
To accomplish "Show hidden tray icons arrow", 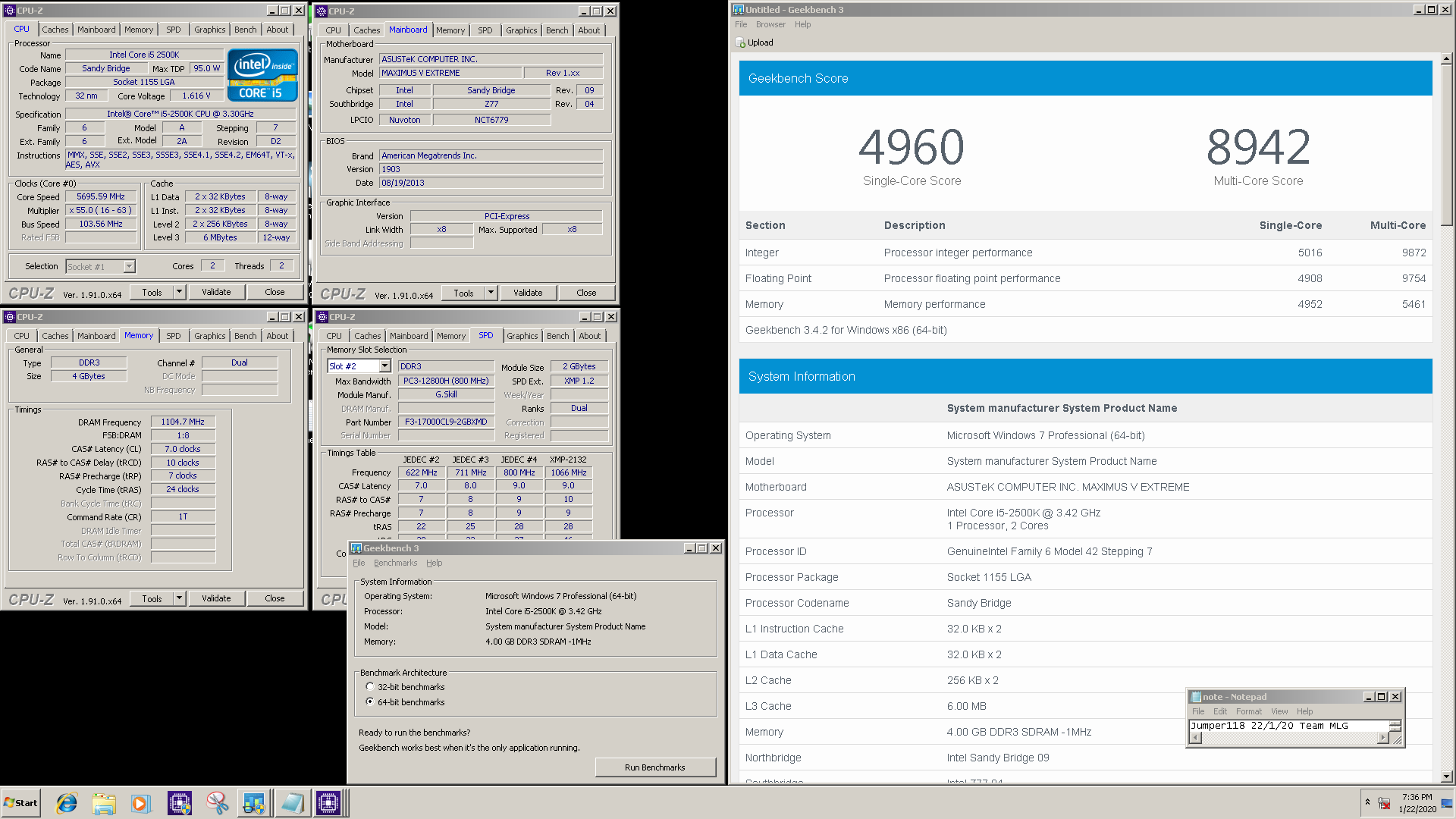I will (1367, 802).
